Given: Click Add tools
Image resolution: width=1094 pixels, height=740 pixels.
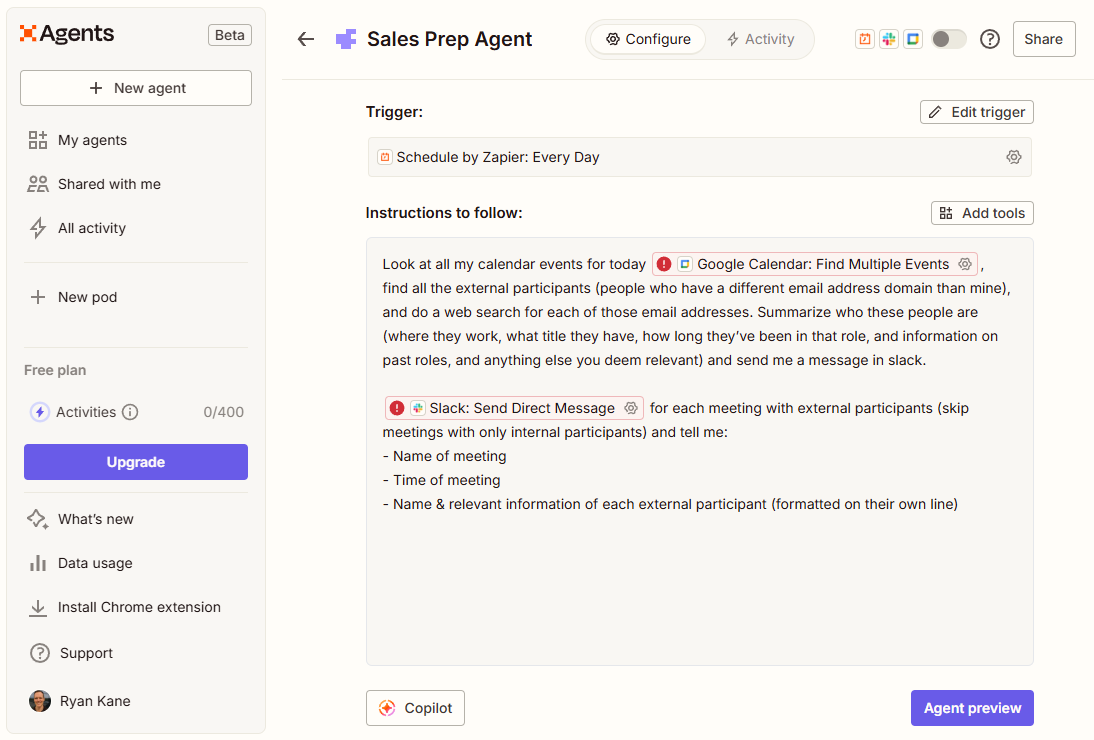Looking at the screenshot, I should click(982, 213).
